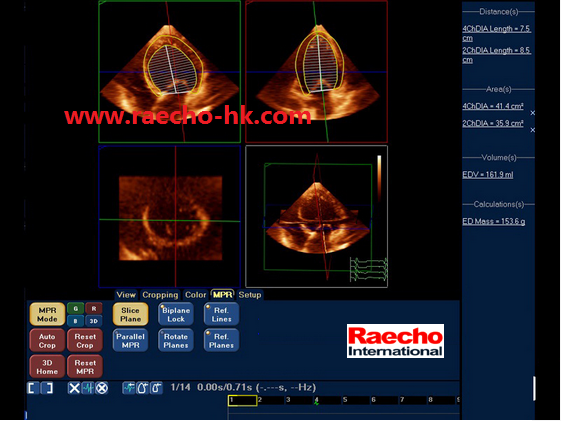Click the Reset MPR button
The height and width of the screenshot is (421, 561).
pos(85,367)
